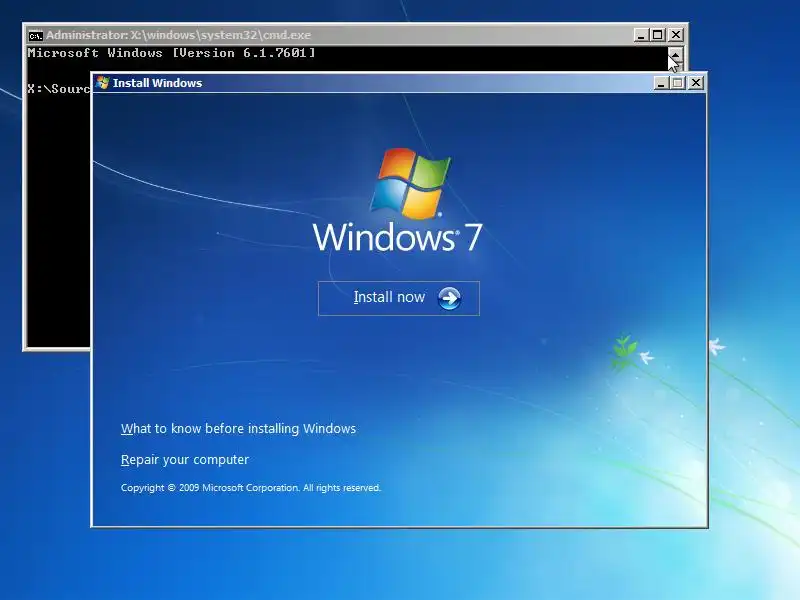
Task: Maximize the Administrator cmd.exe window
Action: click(658, 35)
